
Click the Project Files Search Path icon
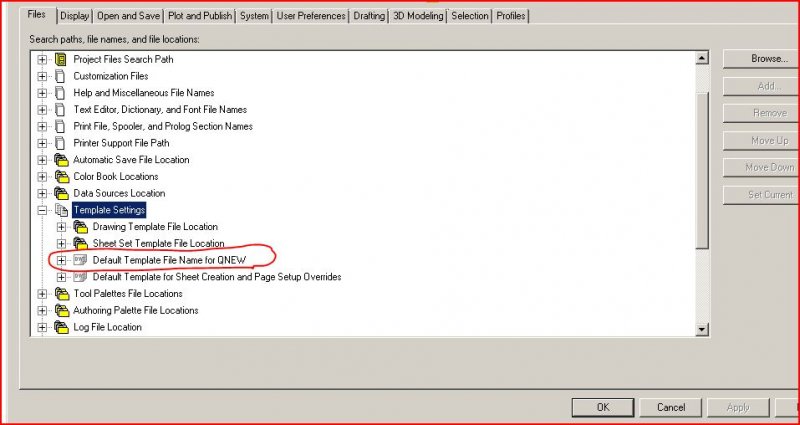[x=61, y=60]
